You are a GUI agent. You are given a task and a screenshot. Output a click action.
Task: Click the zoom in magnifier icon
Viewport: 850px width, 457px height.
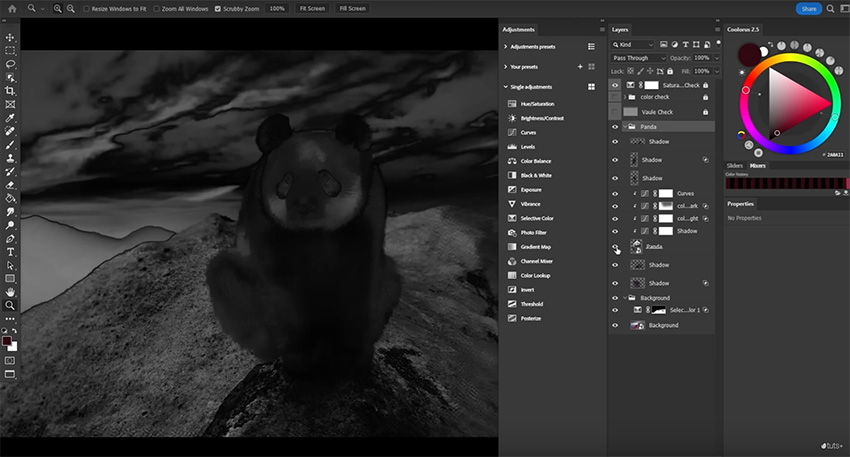click(56, 8)
